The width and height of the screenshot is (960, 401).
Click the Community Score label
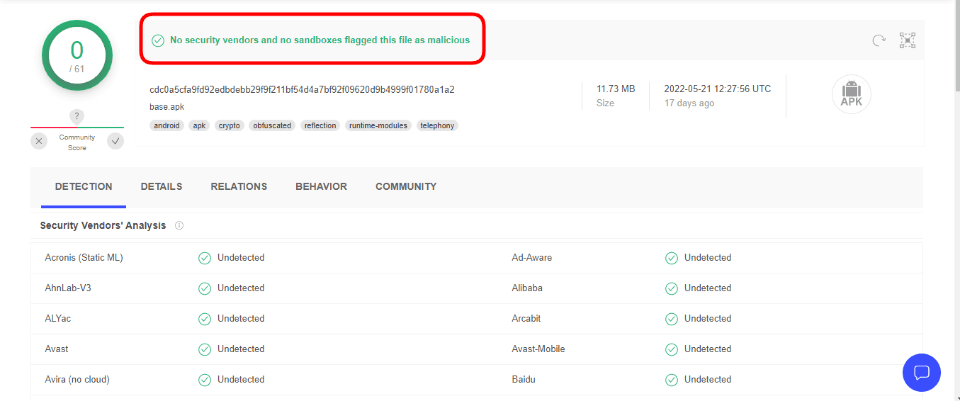click(77, 143)
